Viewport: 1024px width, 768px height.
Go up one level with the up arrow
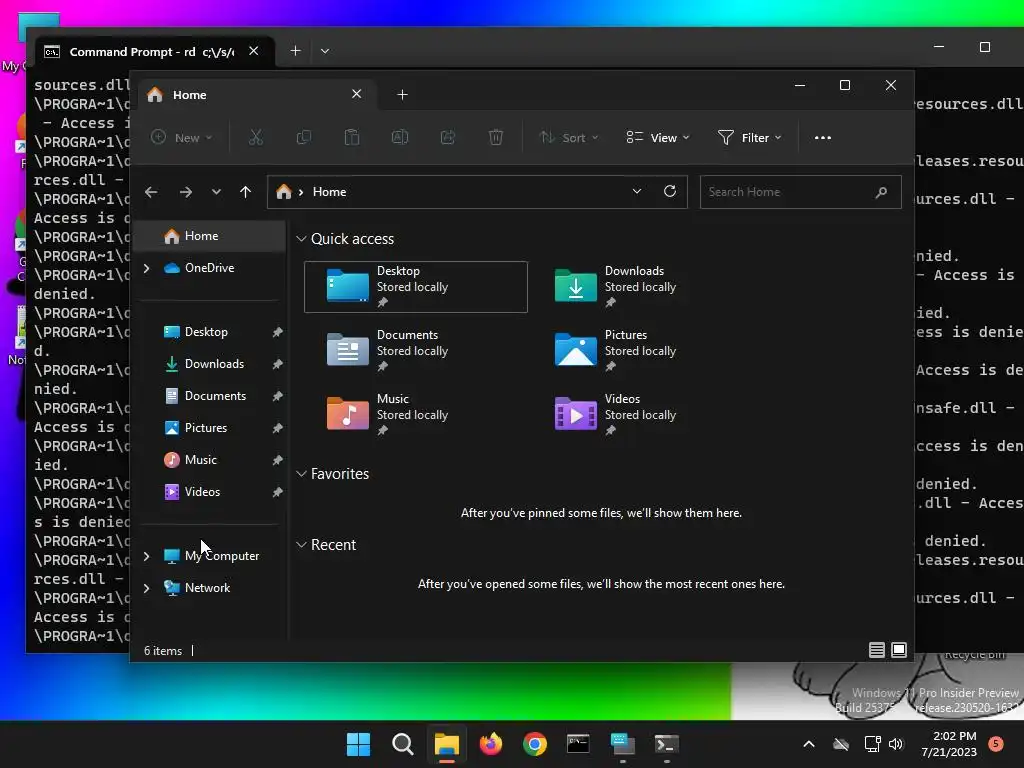pos(246,192)
